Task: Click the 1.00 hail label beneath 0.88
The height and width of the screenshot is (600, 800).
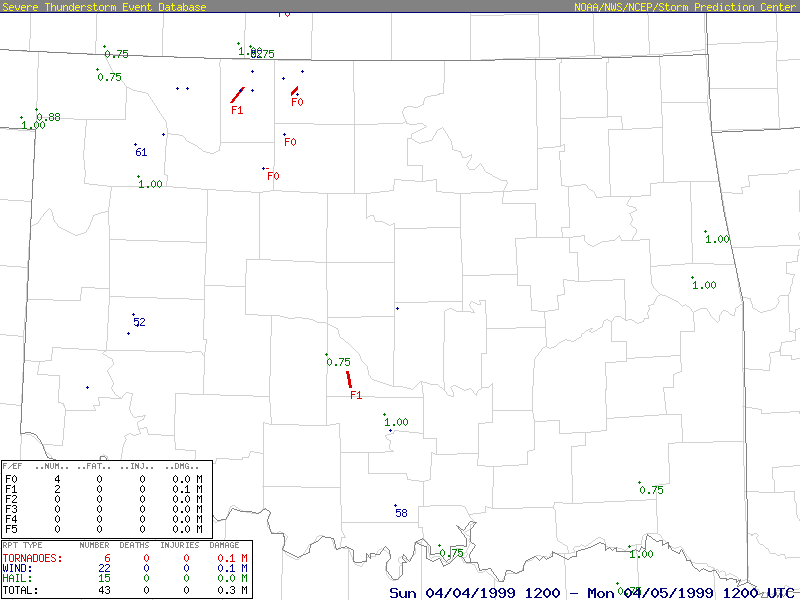Action: coord(33,125)
